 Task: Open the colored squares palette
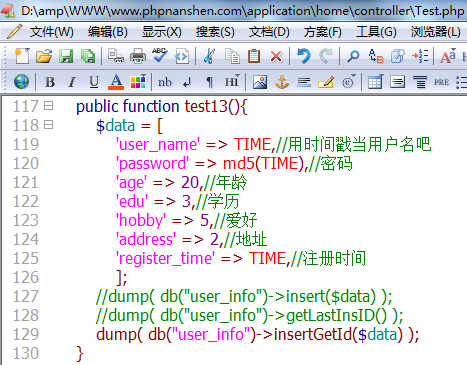(x=138, y=82)
